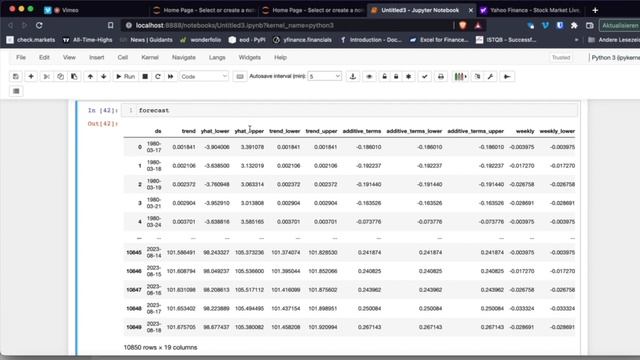This screenshot has width=640, height=360.
Task: Click the arrow icon right of the wrench
Action: [x=507, y=76]
